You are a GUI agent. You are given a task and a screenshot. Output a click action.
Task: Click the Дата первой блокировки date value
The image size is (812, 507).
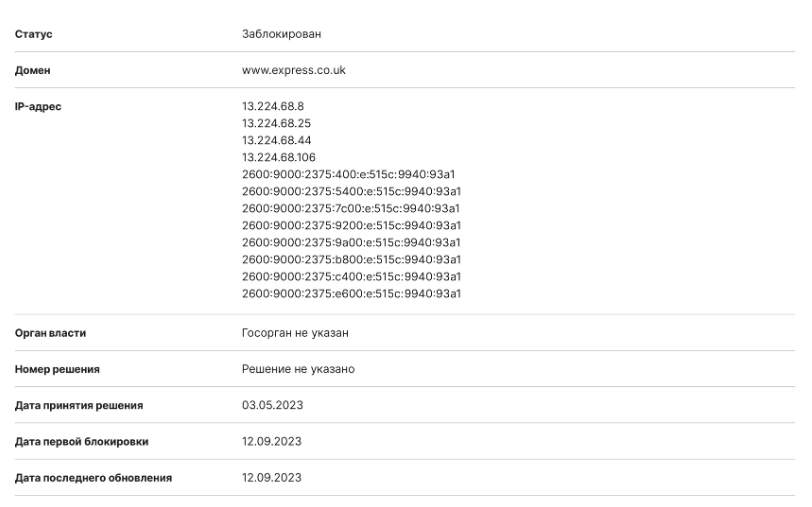pyautogui.click(x=272, y=442)
